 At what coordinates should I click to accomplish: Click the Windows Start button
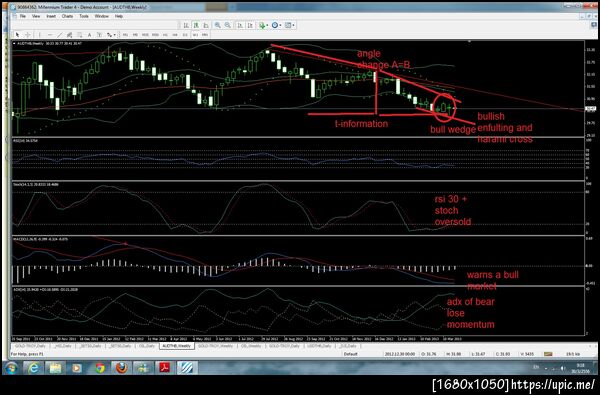pyautogui.click(x=11, y=369)
